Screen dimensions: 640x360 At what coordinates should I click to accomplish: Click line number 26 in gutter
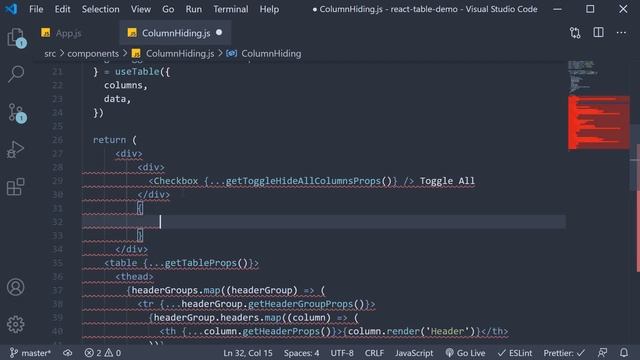tap(57, 140)
